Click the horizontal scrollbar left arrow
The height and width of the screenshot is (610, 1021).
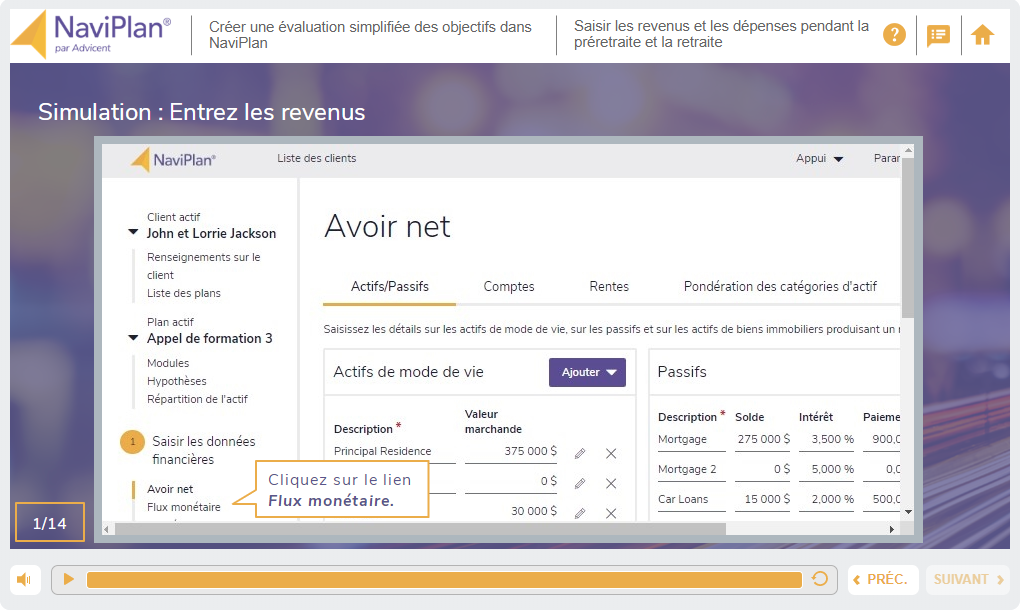(x=106, y=529)
